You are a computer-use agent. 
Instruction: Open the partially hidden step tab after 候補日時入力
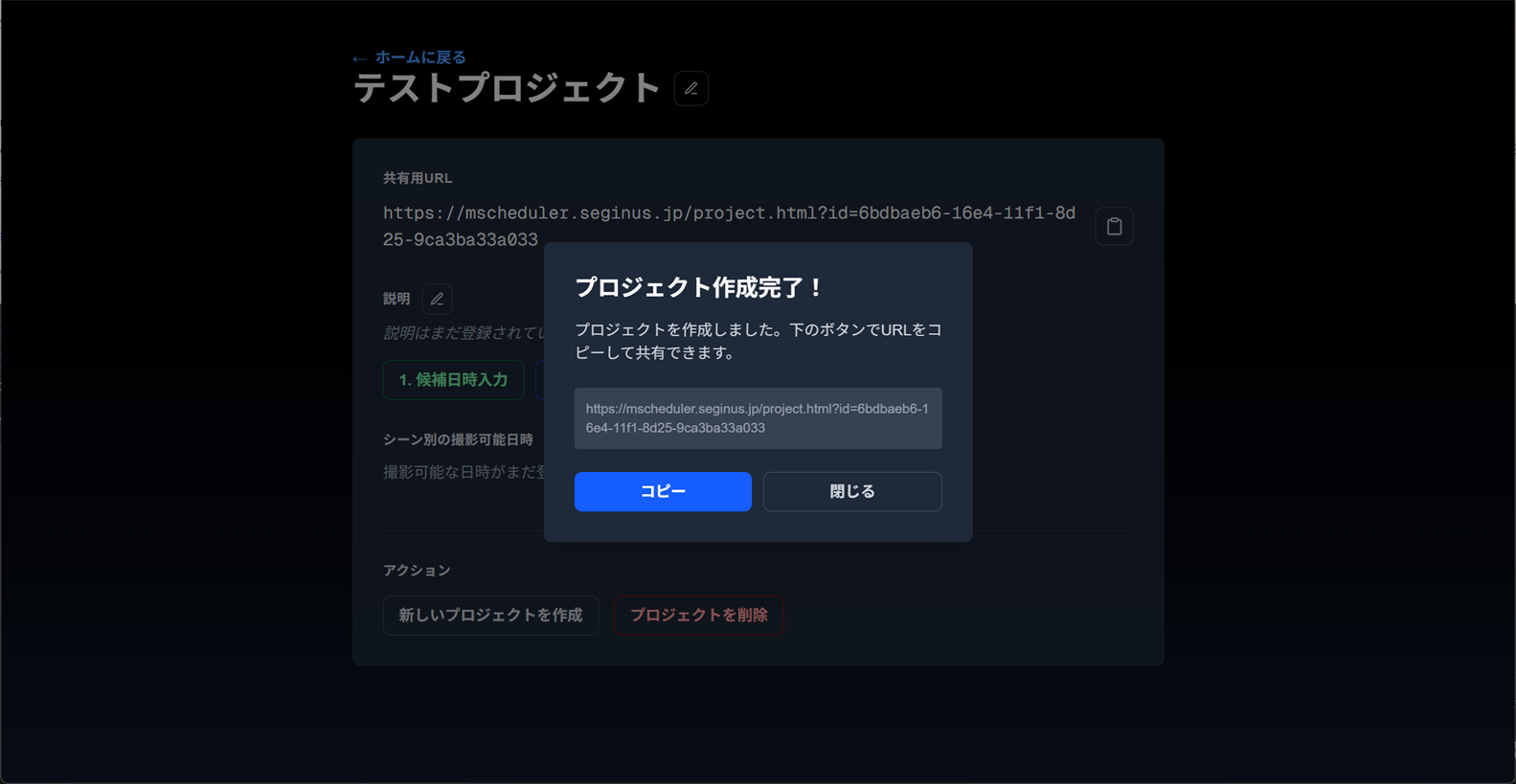click(539, 380)
